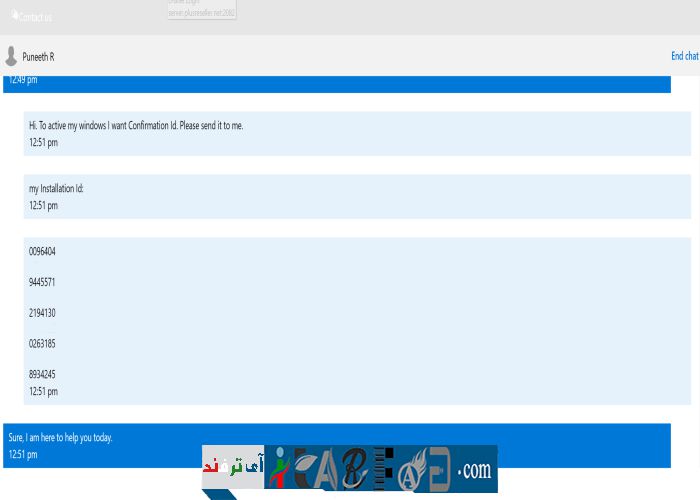
Task: Click the '.com' part of watermark logo
Action: tap(476, 469)
